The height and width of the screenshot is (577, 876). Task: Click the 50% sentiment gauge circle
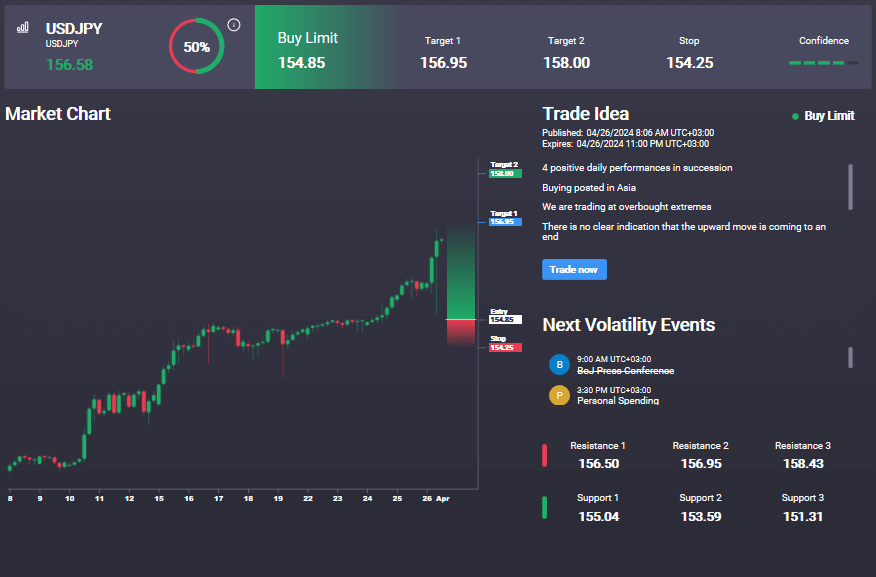tap(197, 46)
